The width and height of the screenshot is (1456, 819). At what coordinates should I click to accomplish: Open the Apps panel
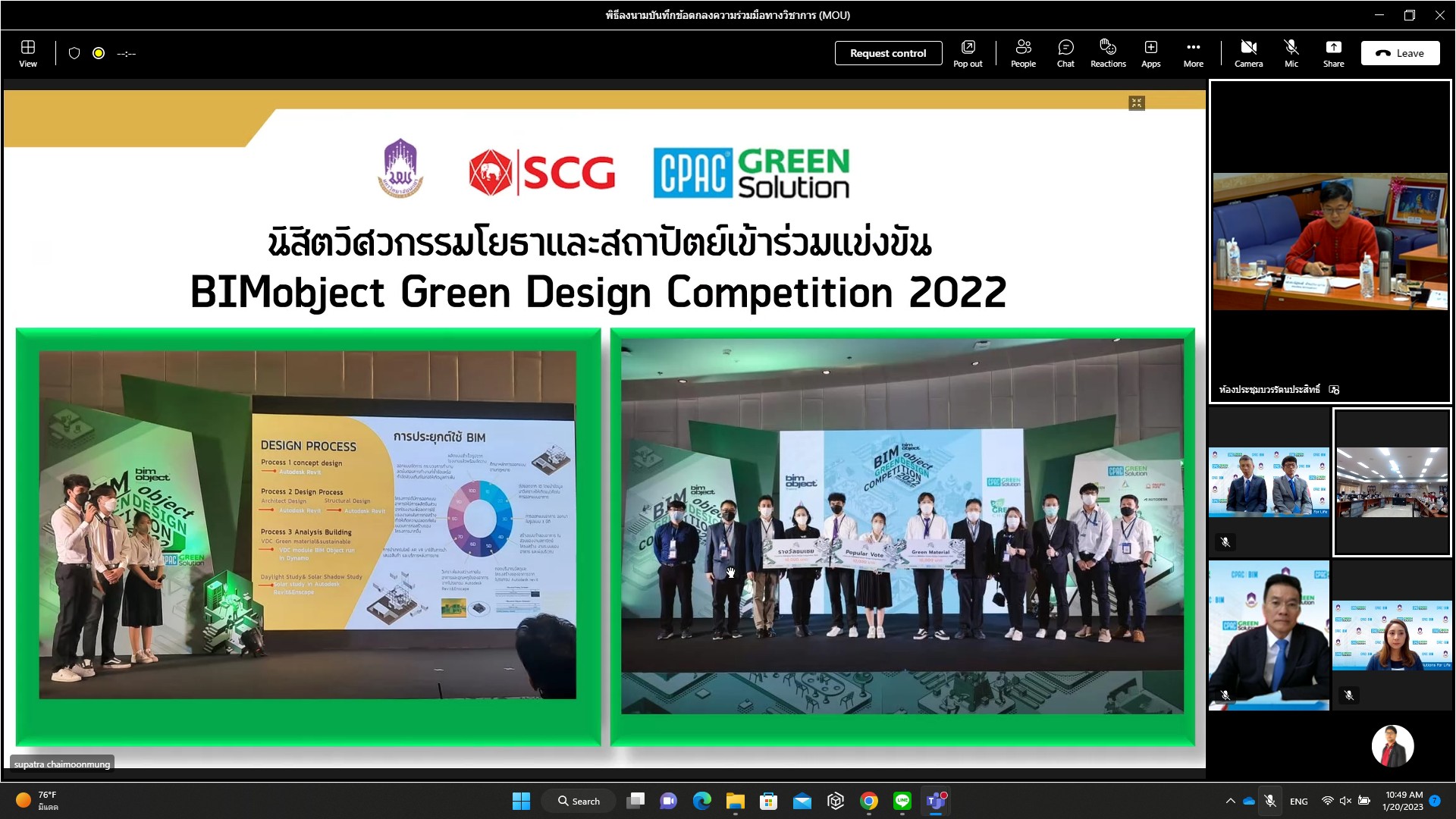click(1150, 53)
